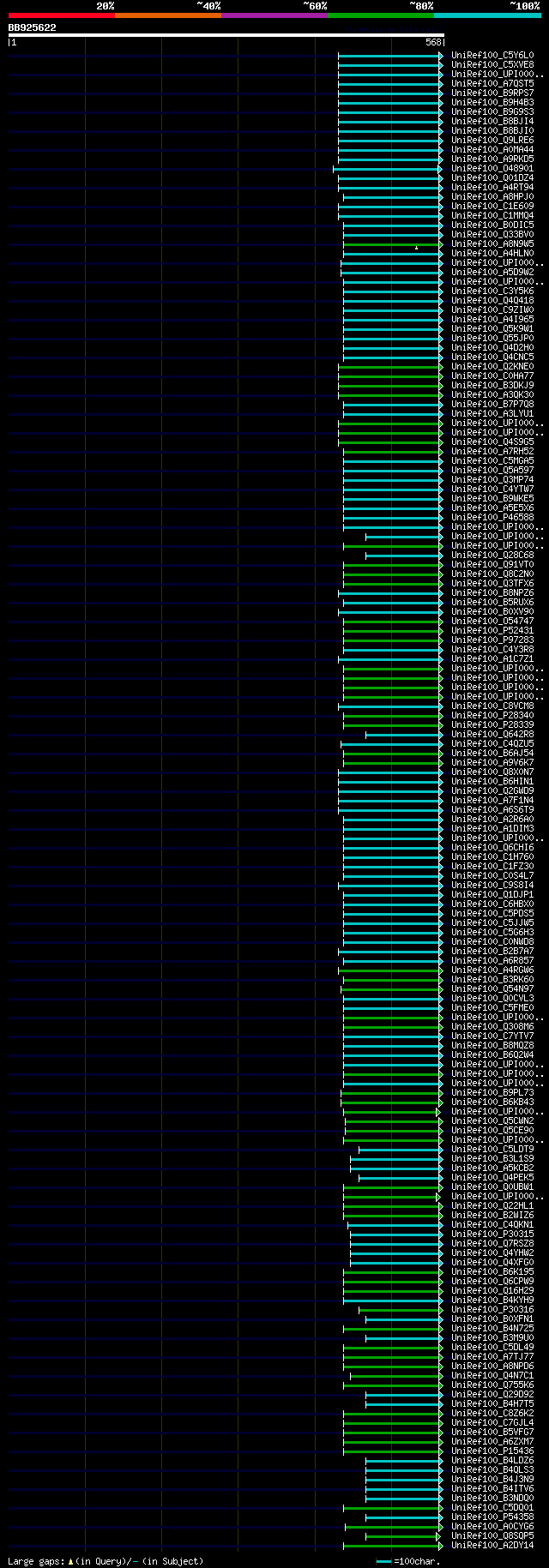Click the query end position 568
The image size is (549, 1568).
tap(433, 42)
